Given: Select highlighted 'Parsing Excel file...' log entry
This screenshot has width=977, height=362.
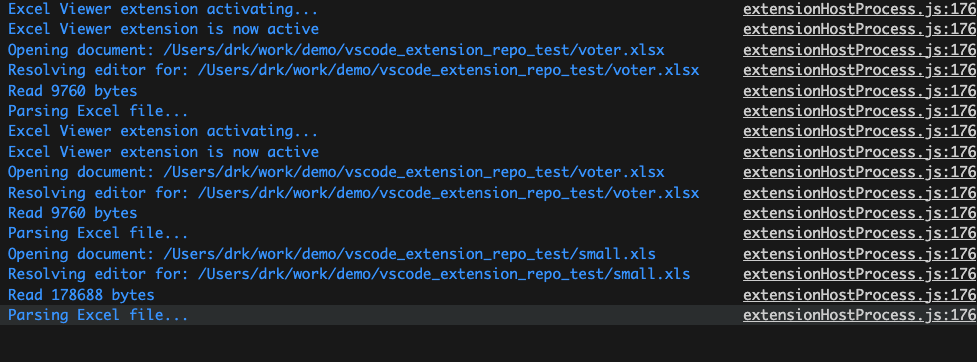Looking at the screenshot, I should point(98,315).
